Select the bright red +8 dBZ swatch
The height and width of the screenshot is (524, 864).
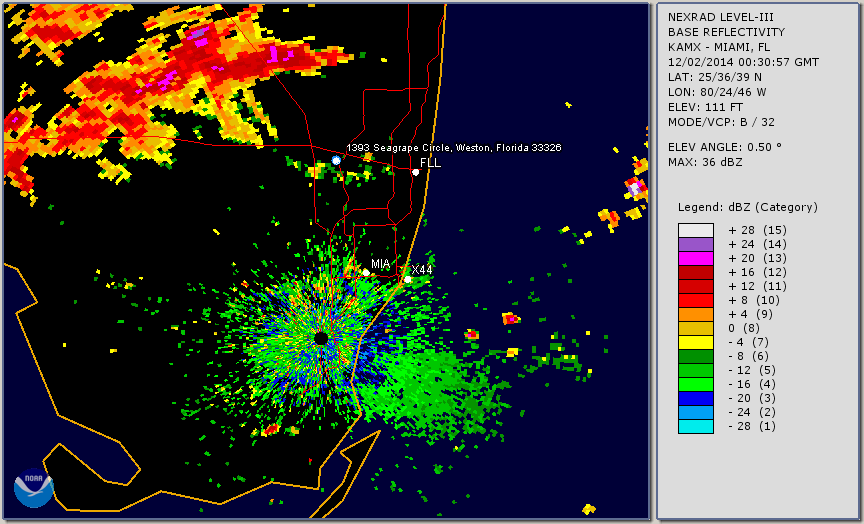[696, 300]
